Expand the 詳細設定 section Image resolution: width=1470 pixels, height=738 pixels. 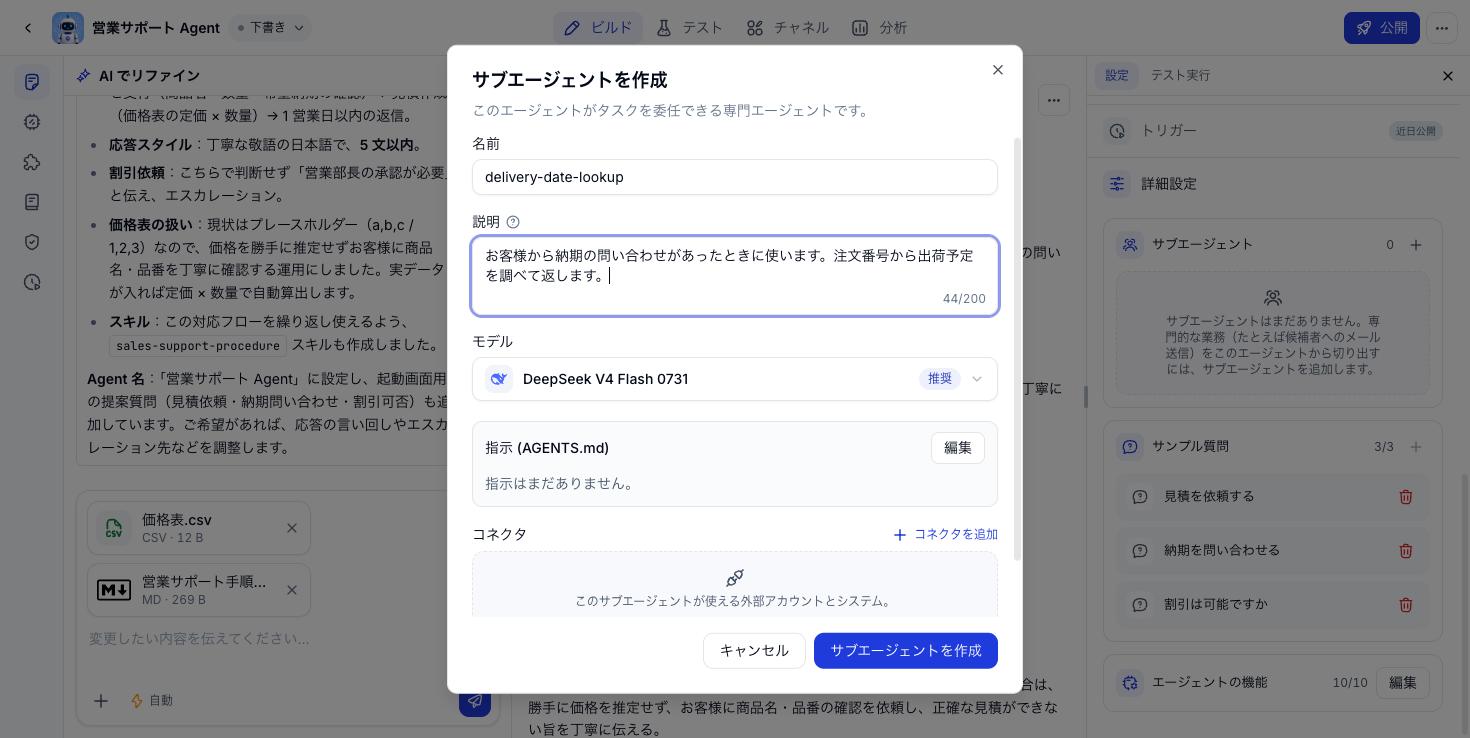tap(1273, 184)
